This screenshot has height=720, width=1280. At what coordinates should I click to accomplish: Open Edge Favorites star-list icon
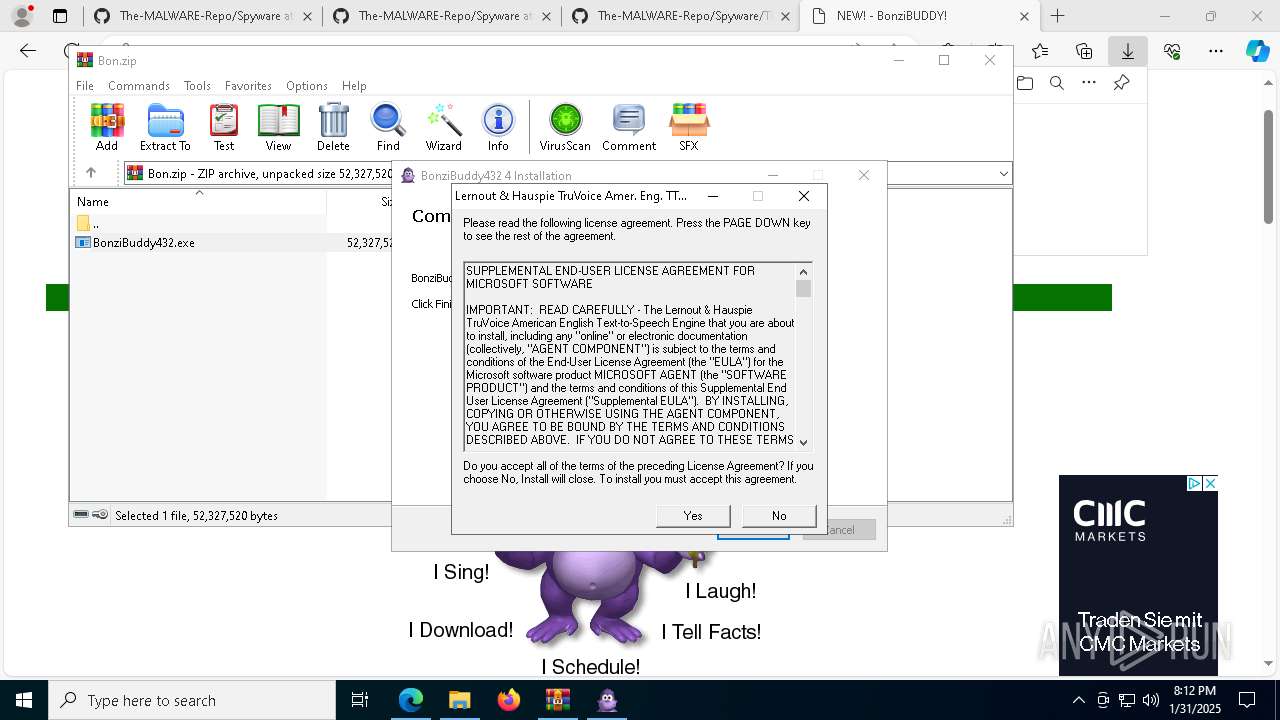click(x=1040, y=51)
